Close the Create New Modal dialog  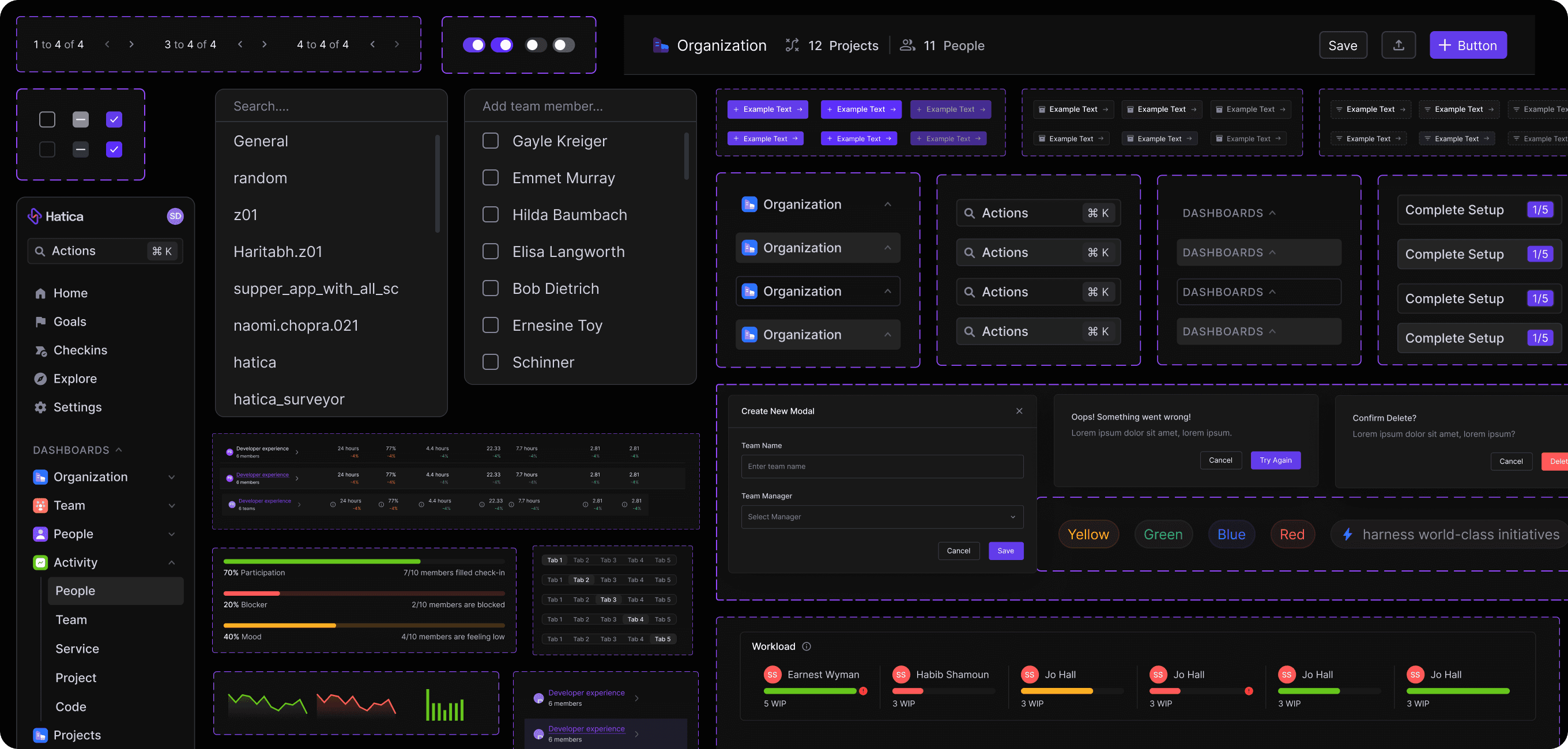pyautogui.click(x=1019, y=411)
